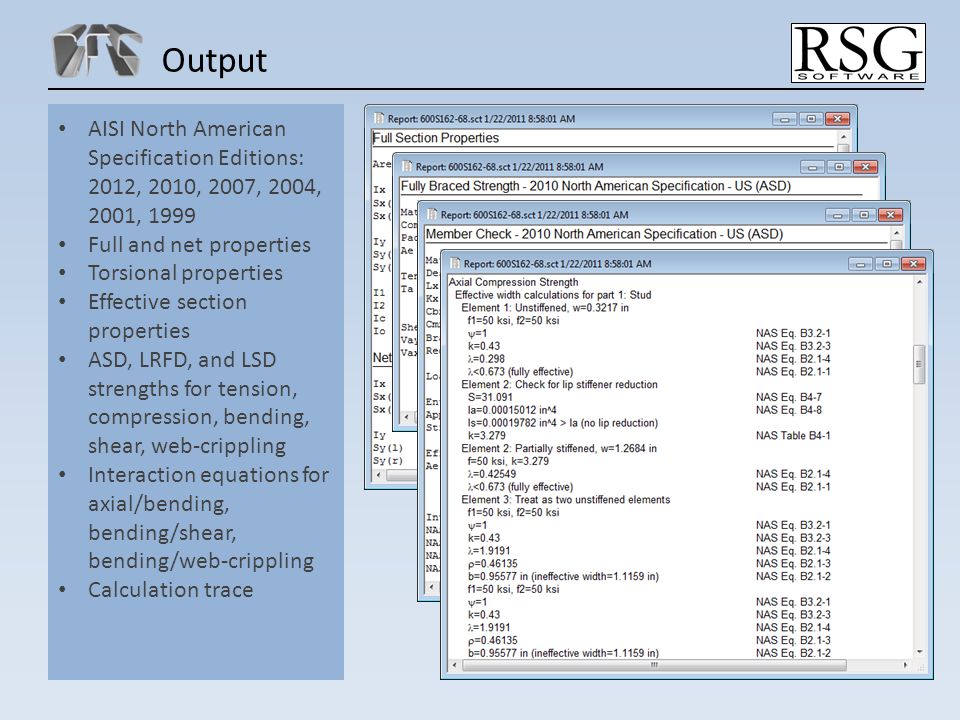
Task: Click the scroll-left arrow of the front report window
Action: (x=454, y=665)
